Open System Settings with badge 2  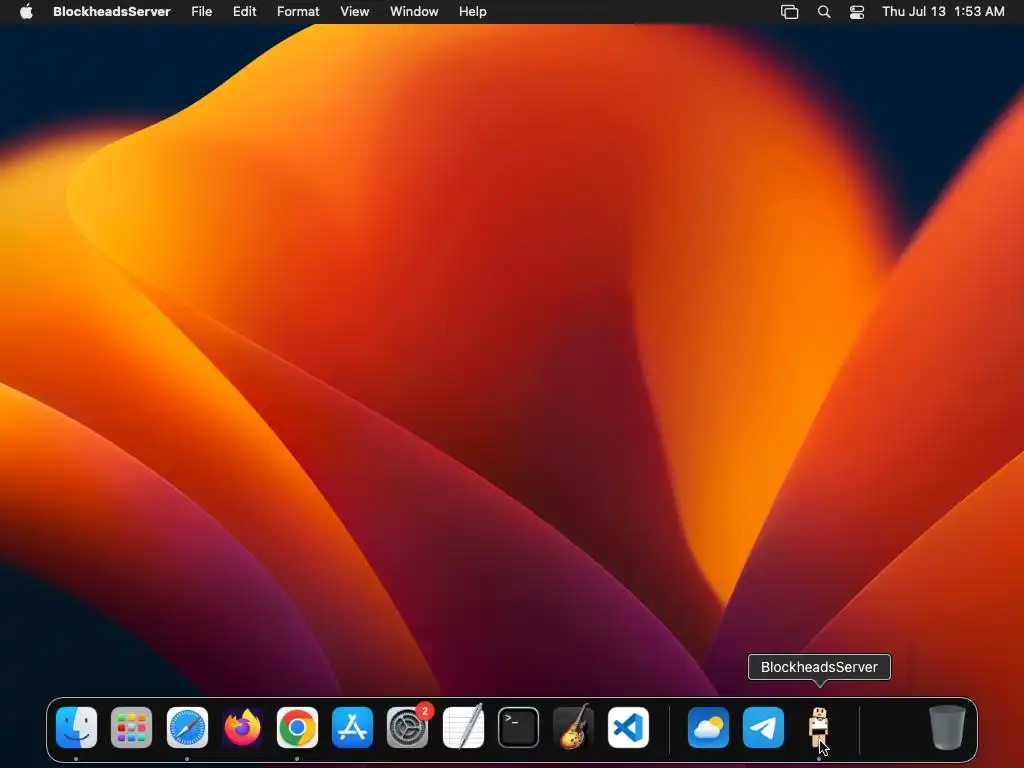pos(408,727)
